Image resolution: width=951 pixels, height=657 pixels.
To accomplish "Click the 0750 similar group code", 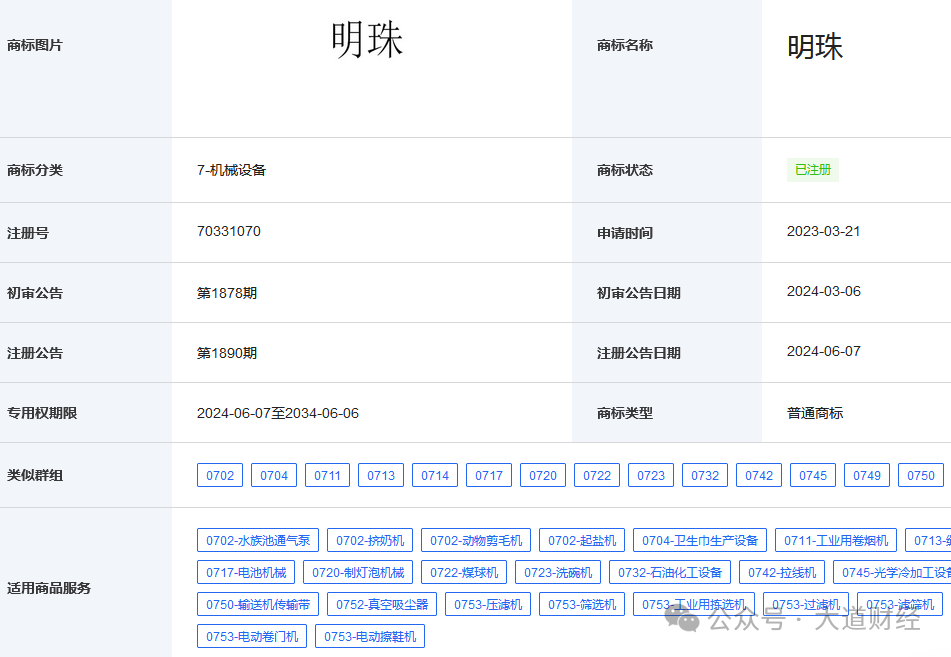I will click(920, 475).
